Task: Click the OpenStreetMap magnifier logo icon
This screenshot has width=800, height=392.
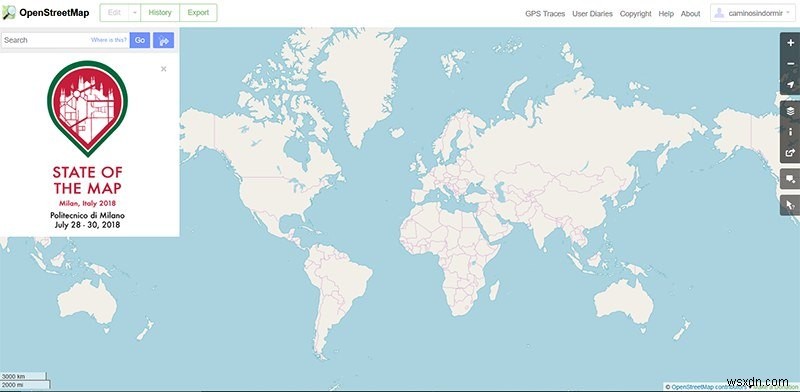Action: click(x=9, y=13)
